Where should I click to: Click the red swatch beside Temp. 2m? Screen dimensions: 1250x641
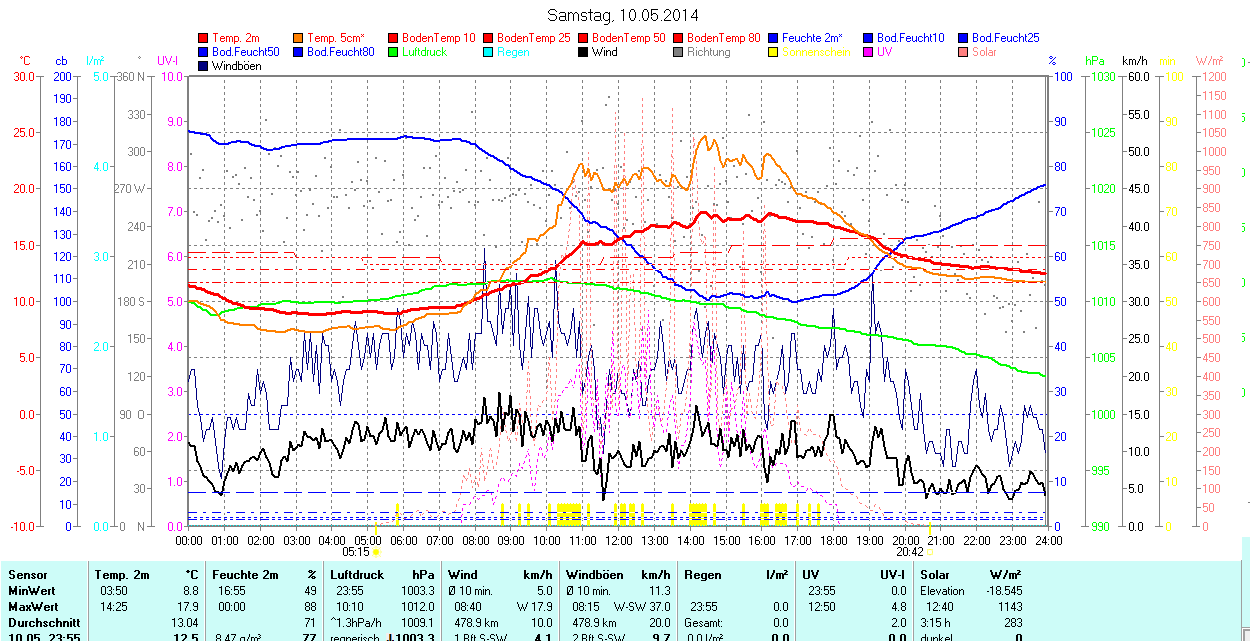pos(204,38)
